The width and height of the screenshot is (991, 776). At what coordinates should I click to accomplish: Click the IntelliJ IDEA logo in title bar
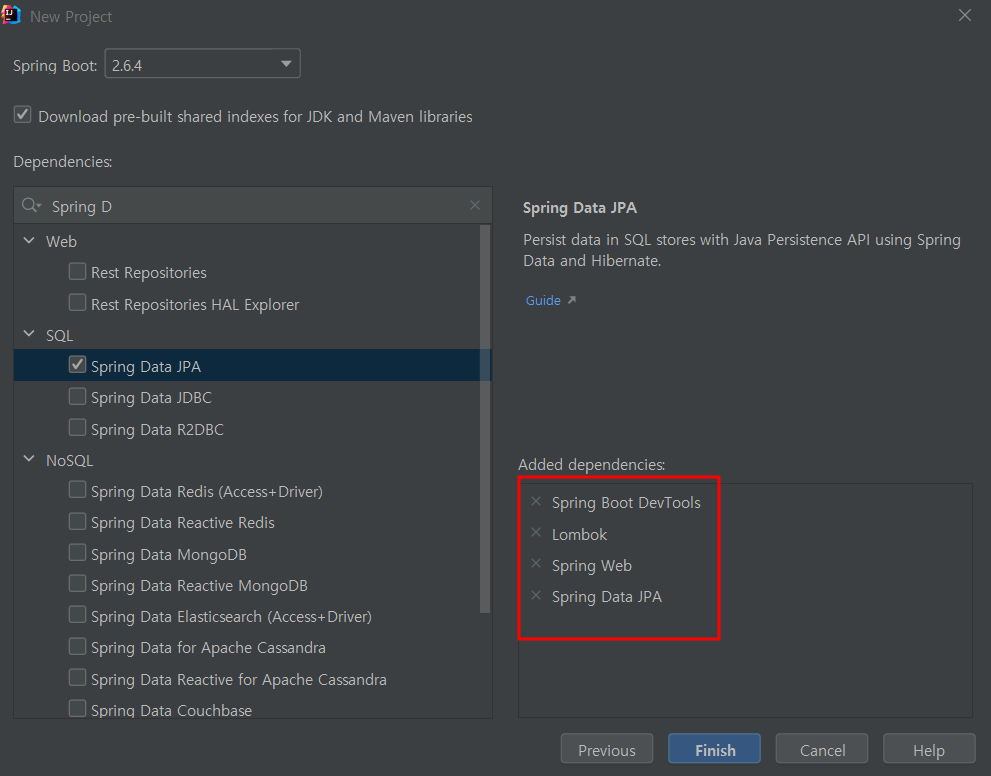click(11, 15)
